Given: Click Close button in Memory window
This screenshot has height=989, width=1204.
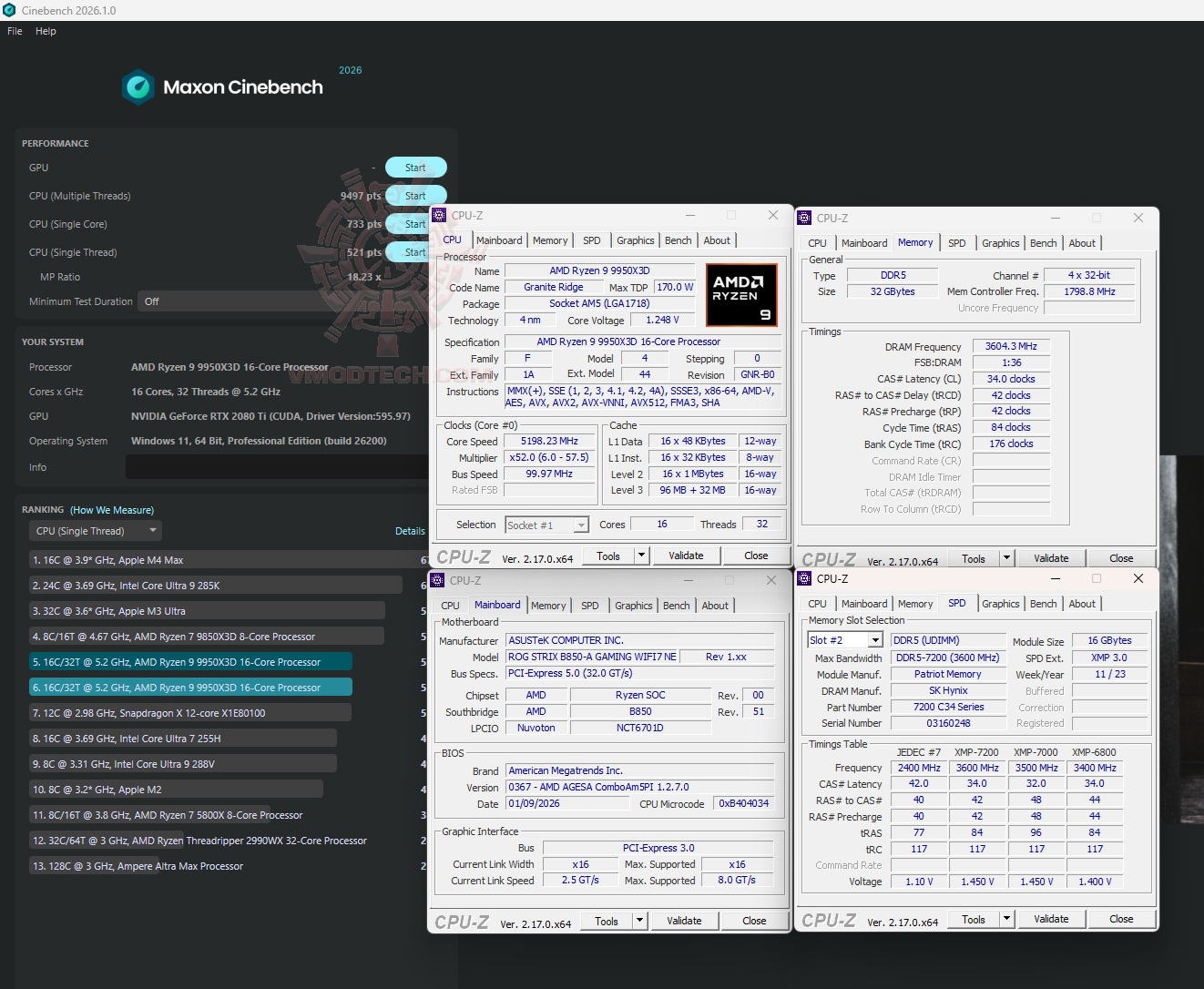Looking at the screenshot, I should [x=1121, y=558].
